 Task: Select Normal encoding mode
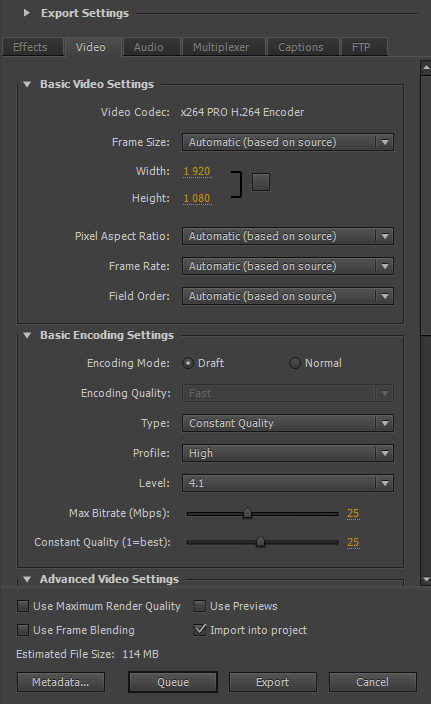(295, 363)
